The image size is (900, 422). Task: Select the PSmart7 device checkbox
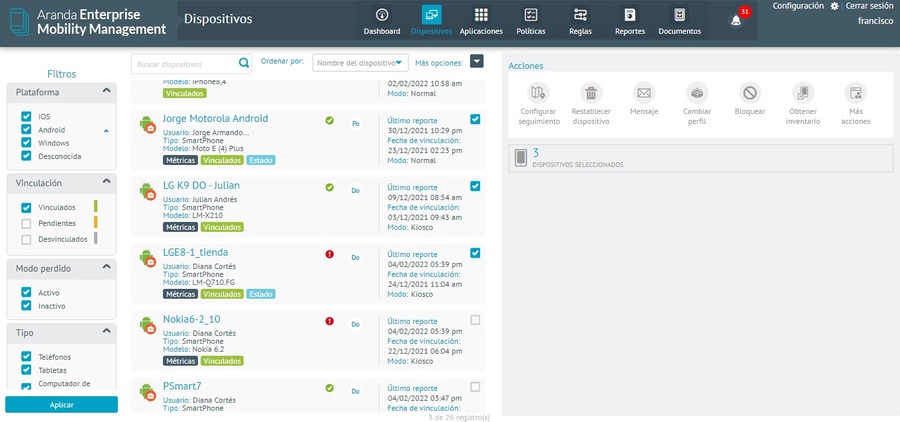point(475,387)
